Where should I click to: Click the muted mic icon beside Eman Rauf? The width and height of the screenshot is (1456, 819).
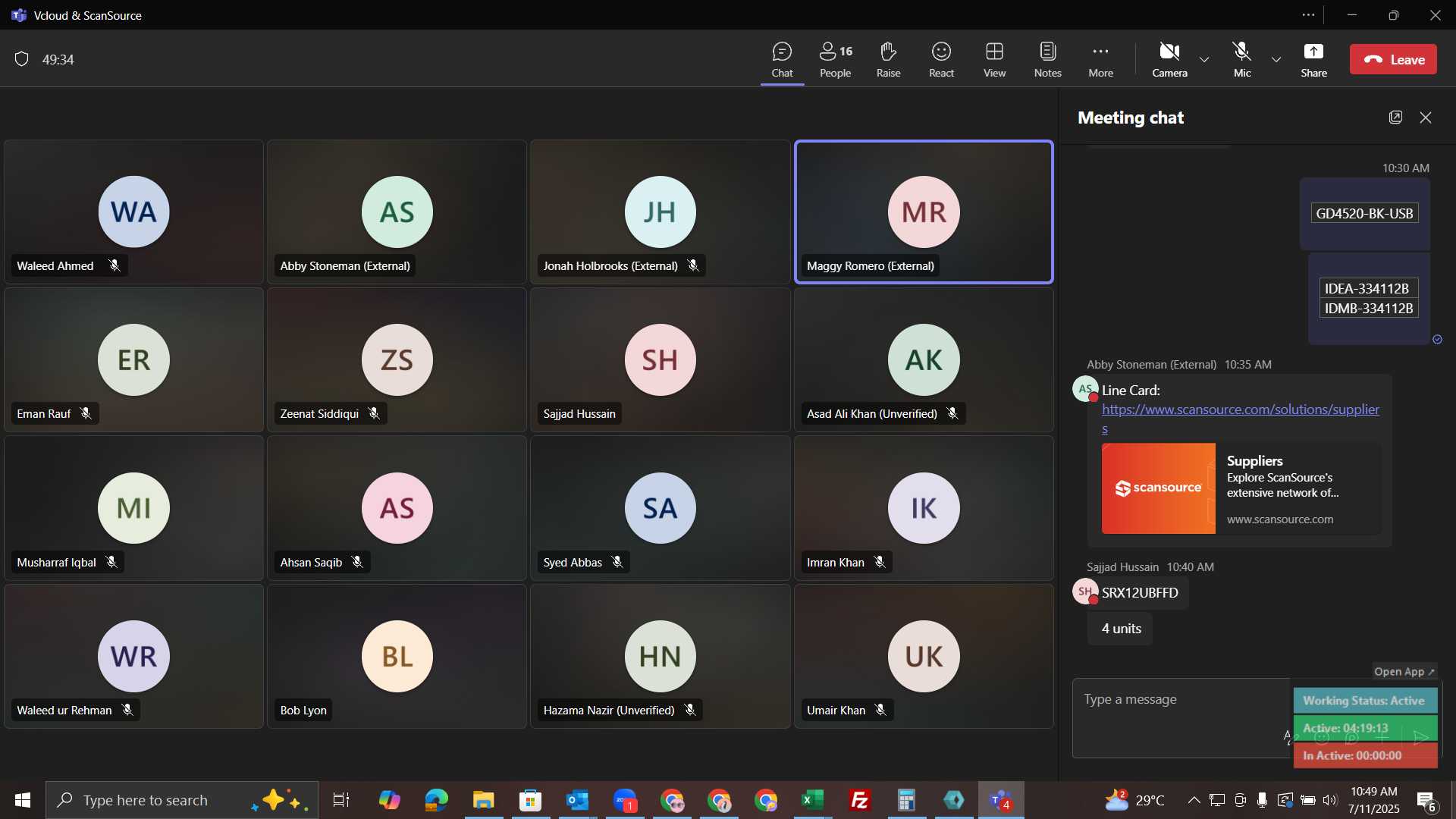coord(86,413)
